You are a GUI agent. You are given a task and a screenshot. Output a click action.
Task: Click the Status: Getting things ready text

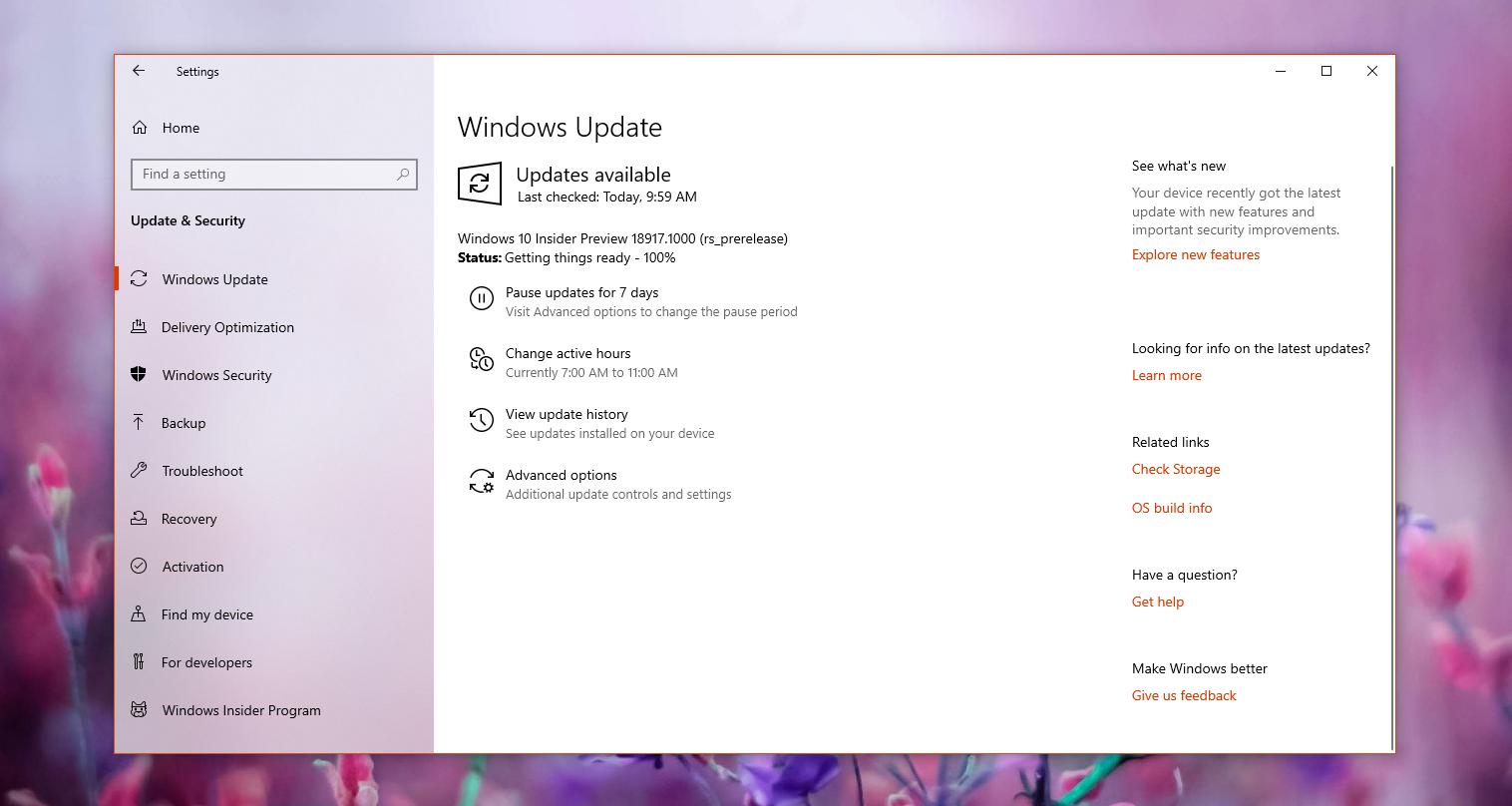(x=567, y=257)
